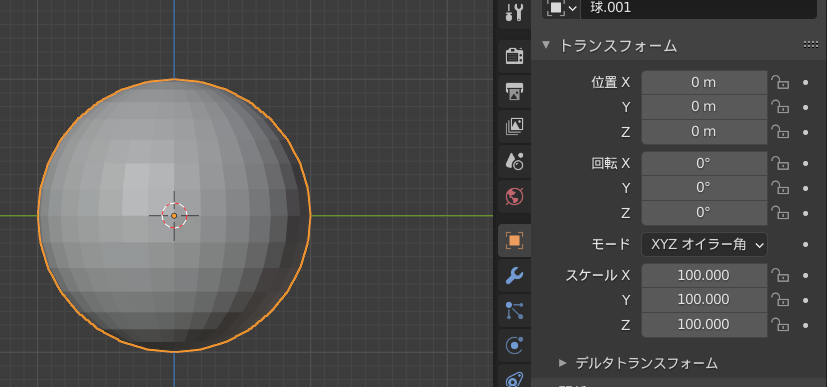Open the Particles properties tab
The width and height of the screenshot is (827, 387).
(x=514, y=311)
